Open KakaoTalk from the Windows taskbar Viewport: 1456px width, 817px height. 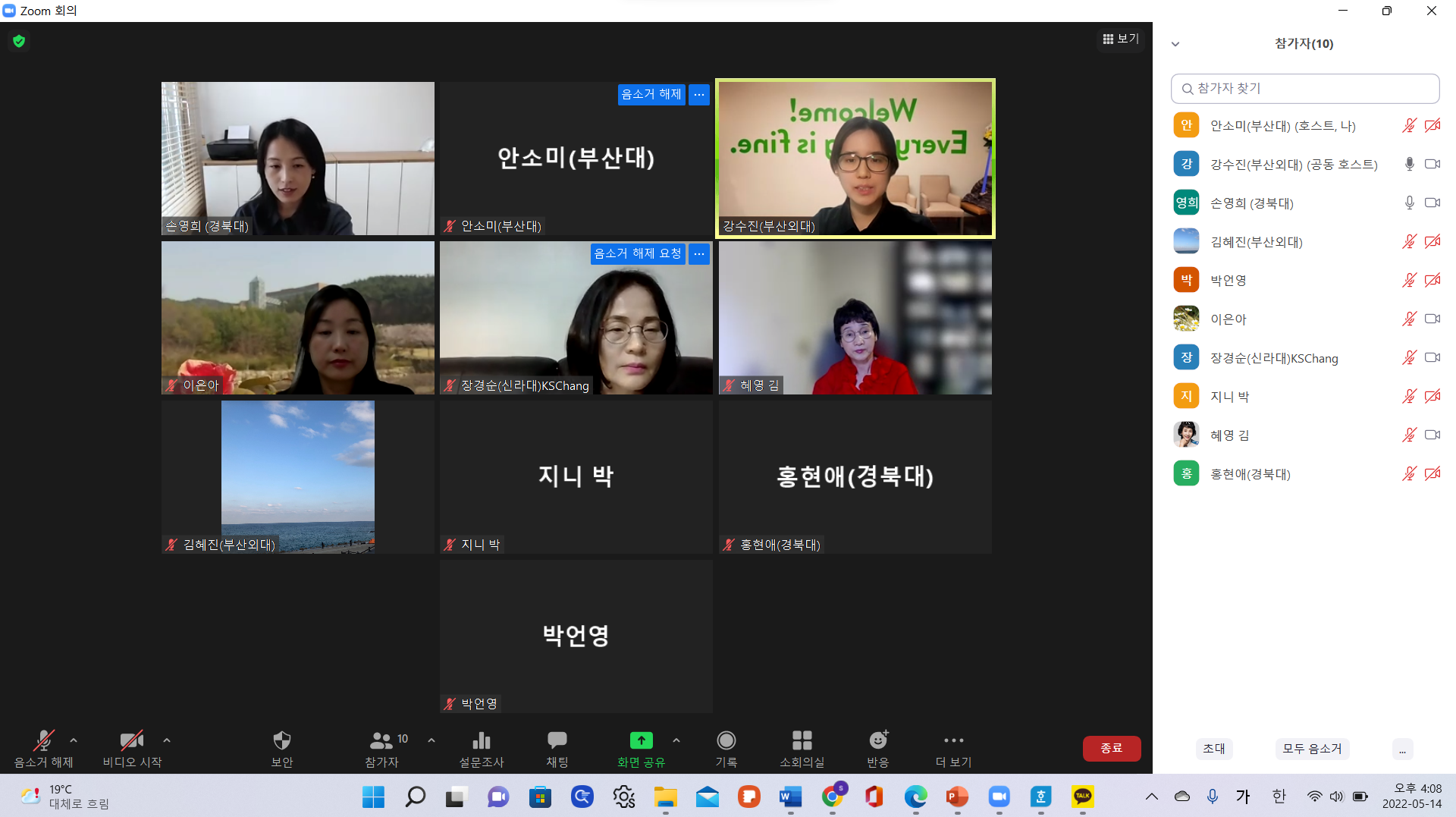pos(1082,797)
